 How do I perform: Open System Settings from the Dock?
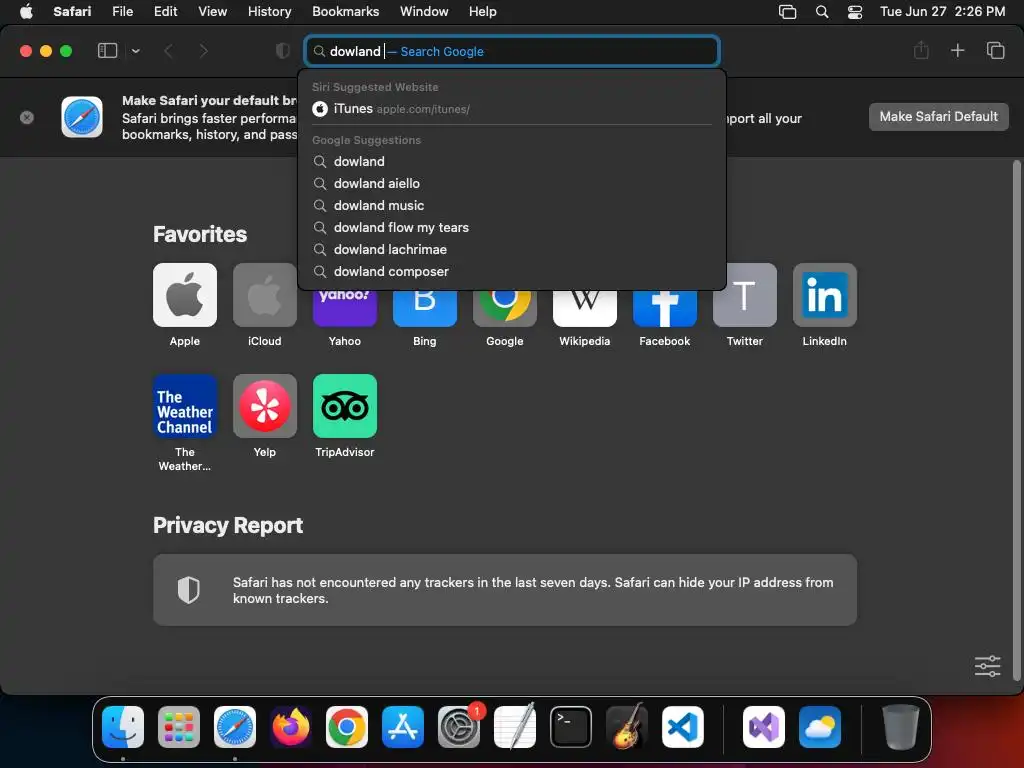click(459, 727)
